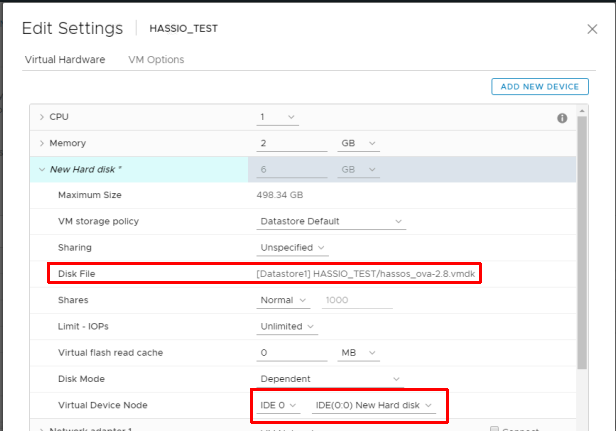Click the ADD NEW DEVICE button
The height and width of the screenshot is (431, 616).
540,86
